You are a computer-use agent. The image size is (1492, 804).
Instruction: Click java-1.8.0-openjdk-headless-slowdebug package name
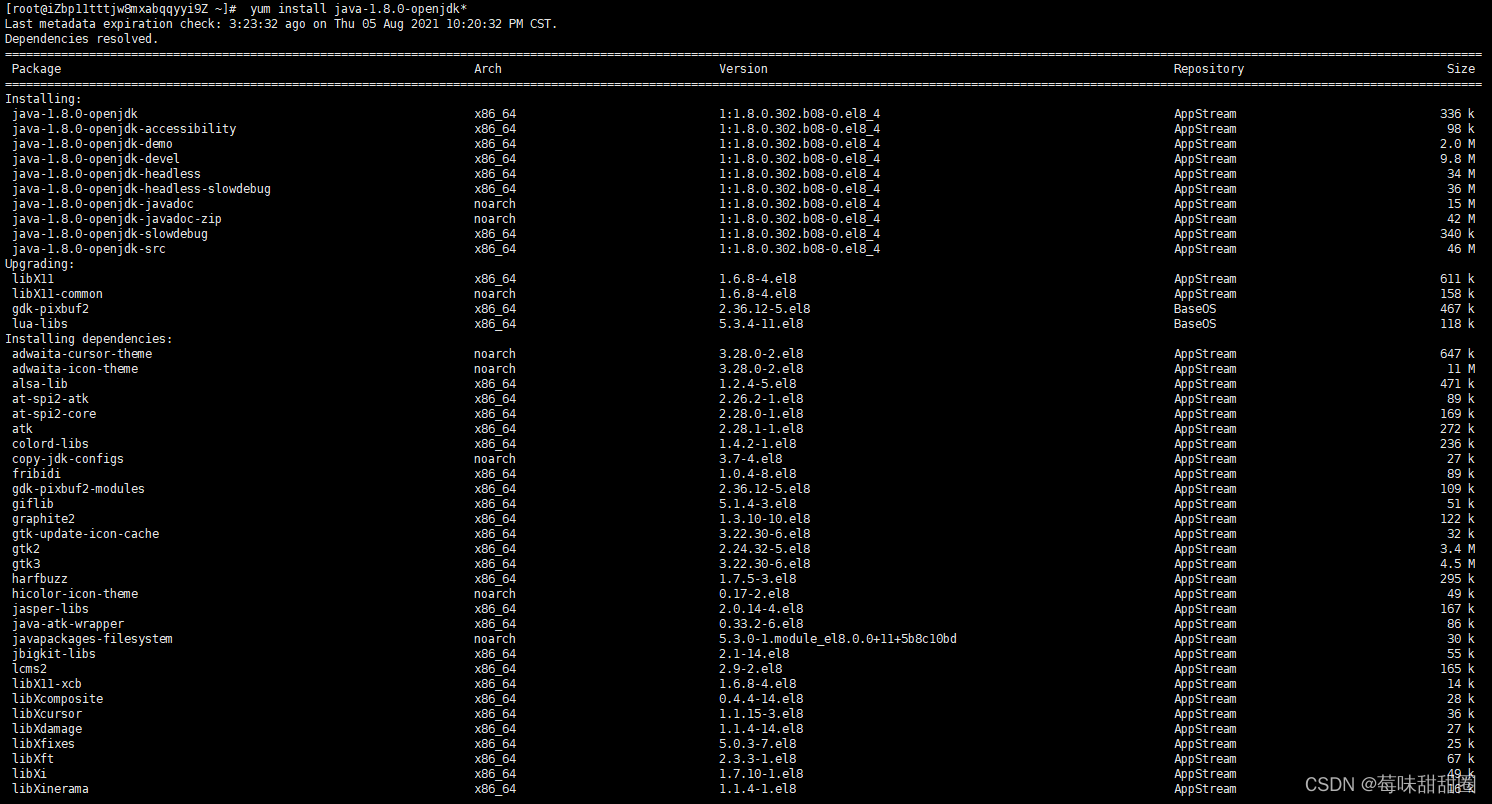coord(141,189)
